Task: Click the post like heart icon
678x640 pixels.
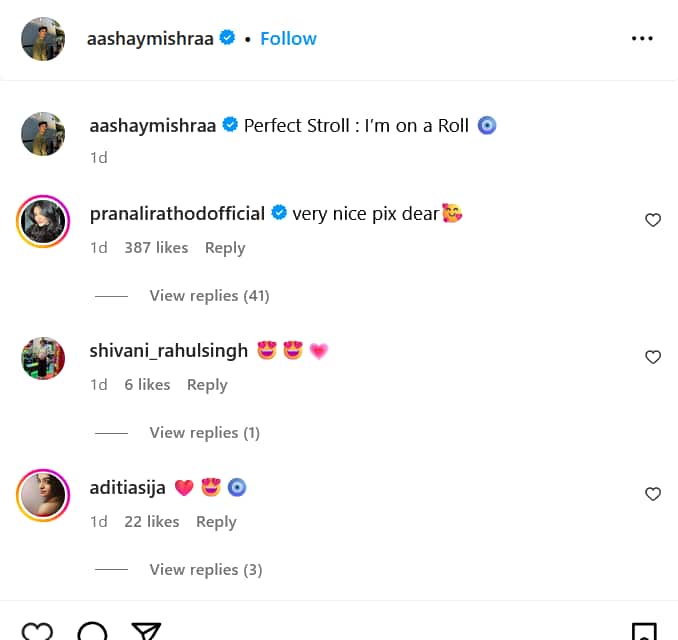Action: pyautogui.click(x=37, y=632)
